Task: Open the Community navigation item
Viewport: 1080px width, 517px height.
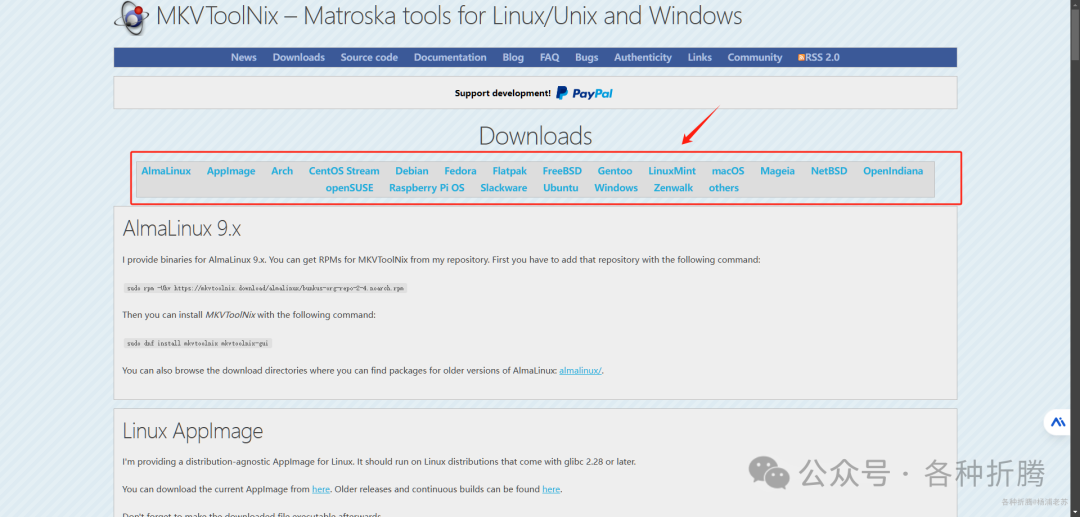Action: [x=755, y=57]
